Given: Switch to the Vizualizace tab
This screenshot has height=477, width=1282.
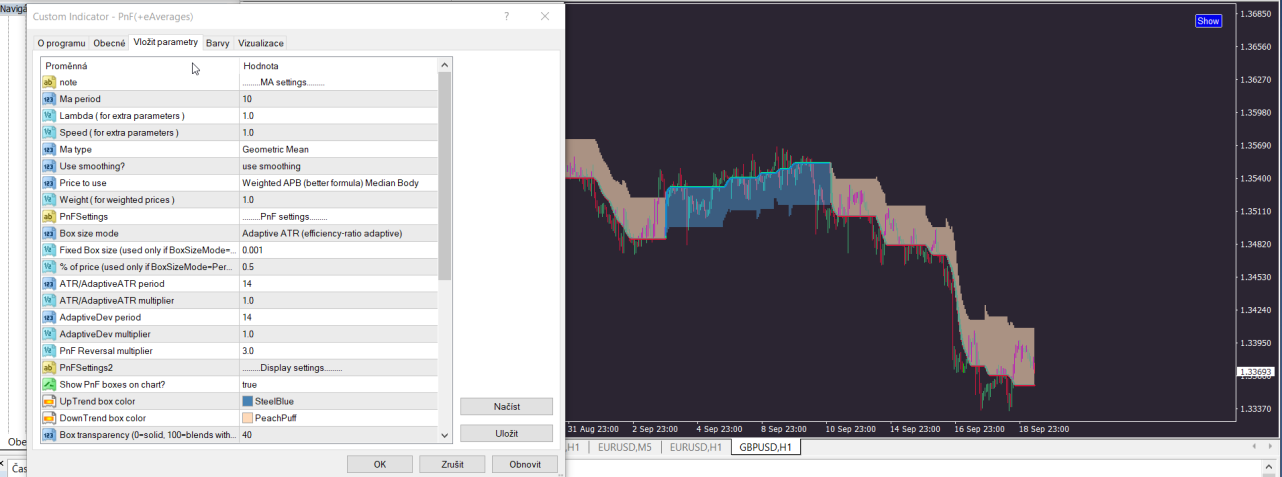Looking at the screenshot, I should pyautogui.click(x=261, y=43).
